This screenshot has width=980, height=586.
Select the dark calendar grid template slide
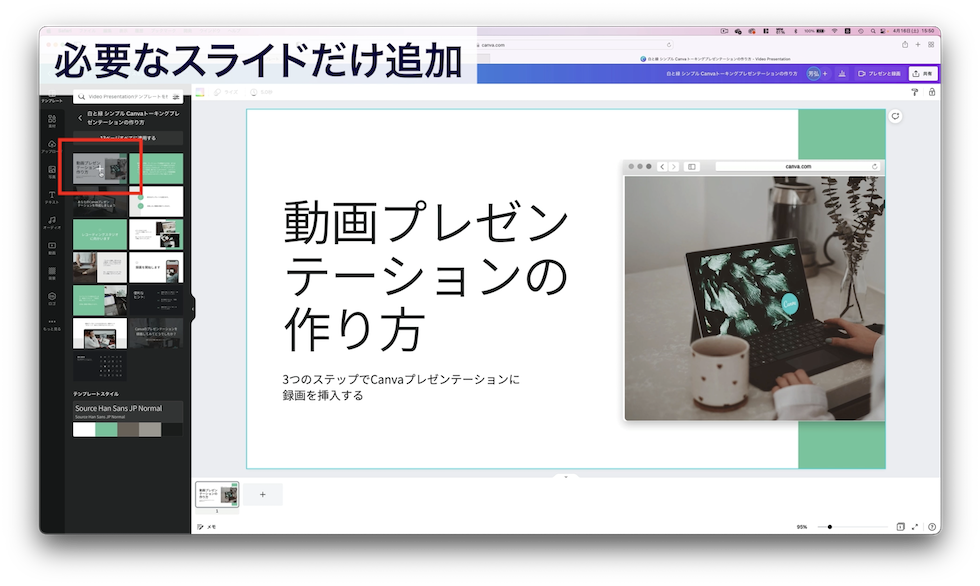coord(100,366)
